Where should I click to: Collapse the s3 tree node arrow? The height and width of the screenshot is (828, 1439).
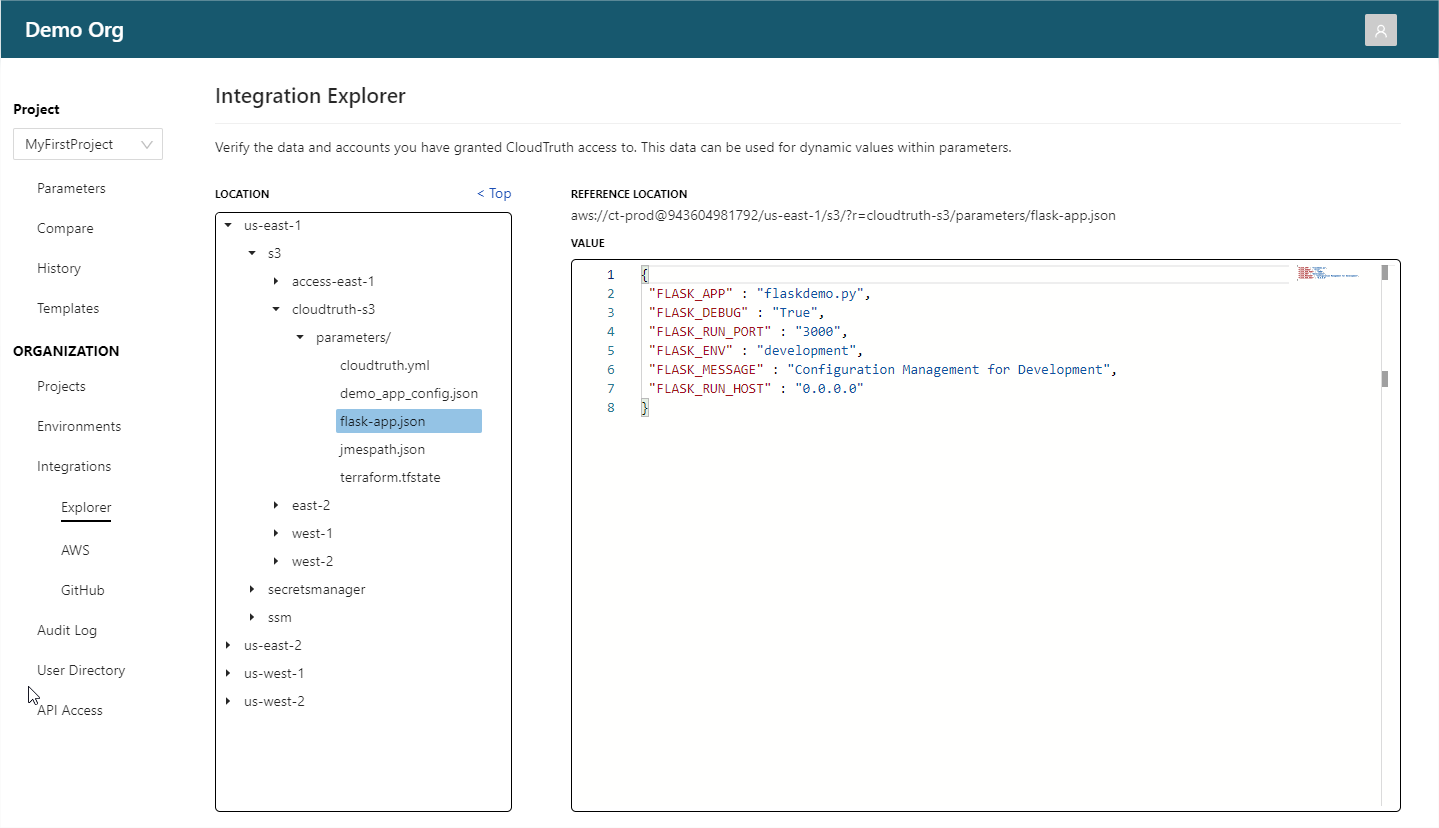252,254
